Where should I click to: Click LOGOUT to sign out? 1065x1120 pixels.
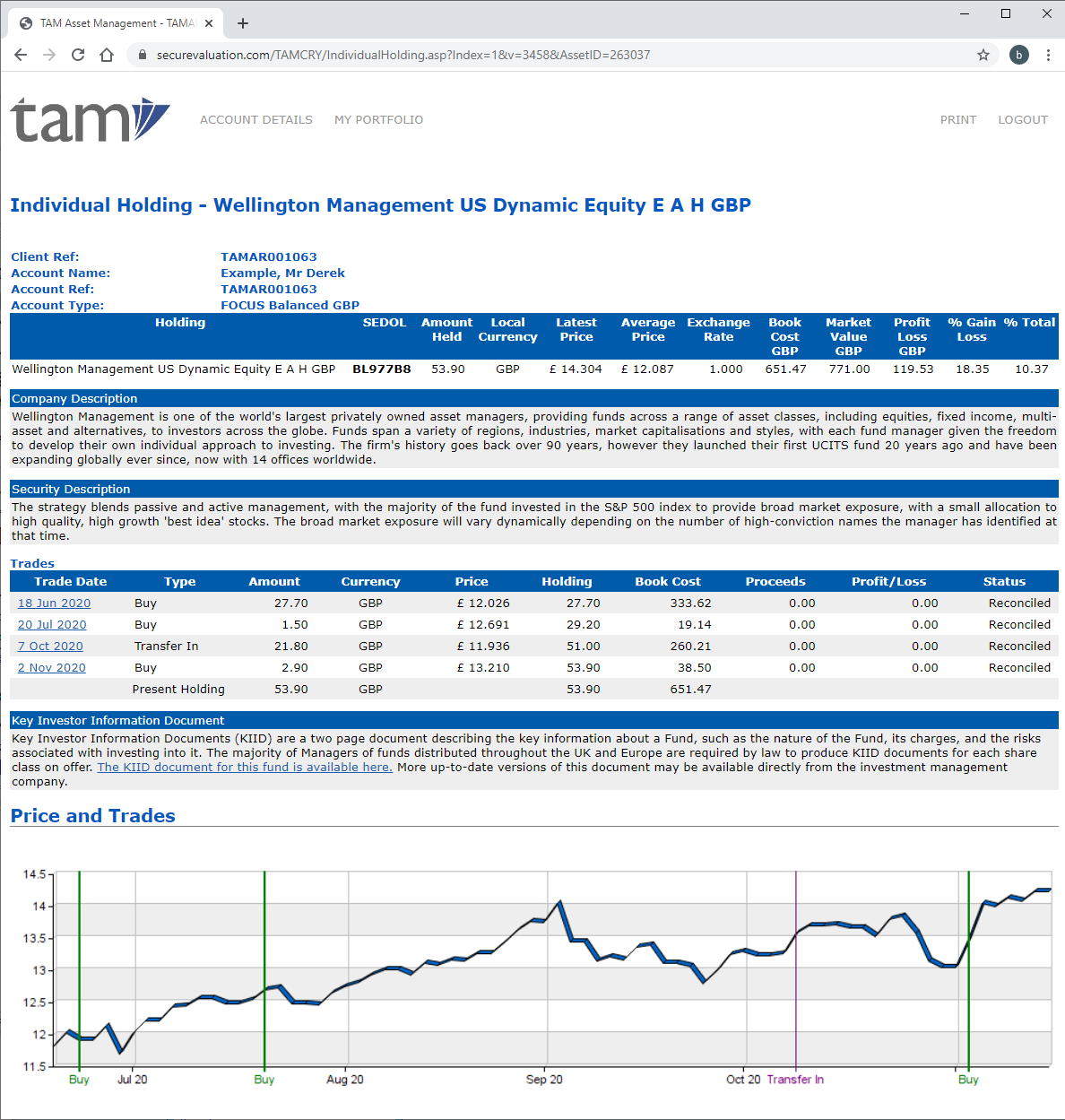[x=1023, y=119]
